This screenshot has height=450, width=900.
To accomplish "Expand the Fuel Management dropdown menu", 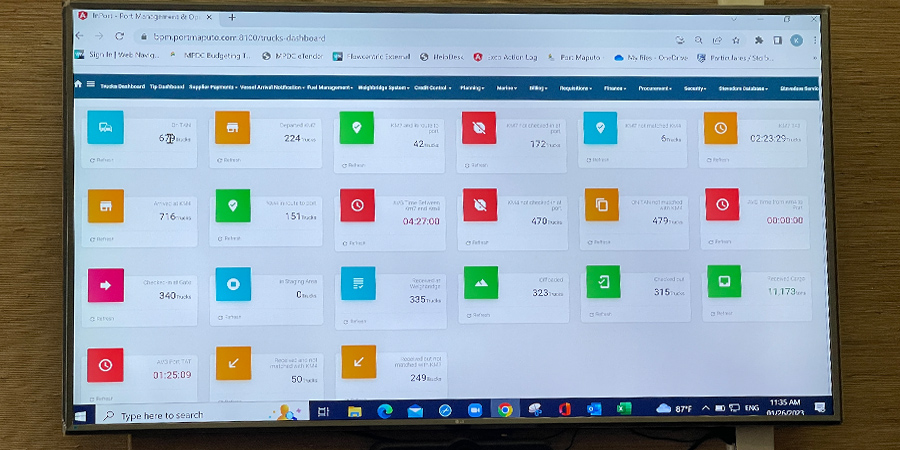I will [x=330, y=87].
